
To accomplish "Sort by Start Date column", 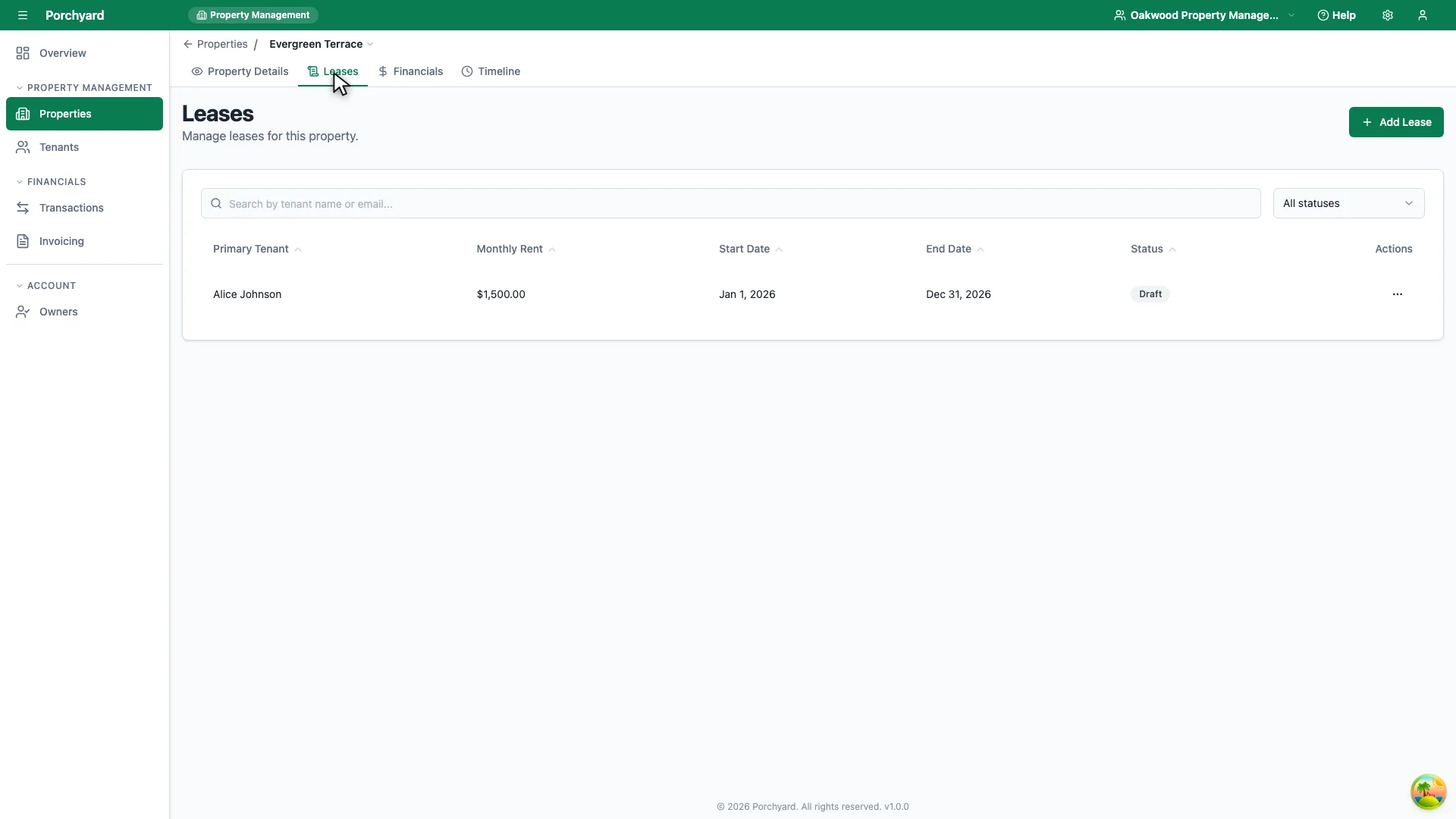I will [751, 249].
